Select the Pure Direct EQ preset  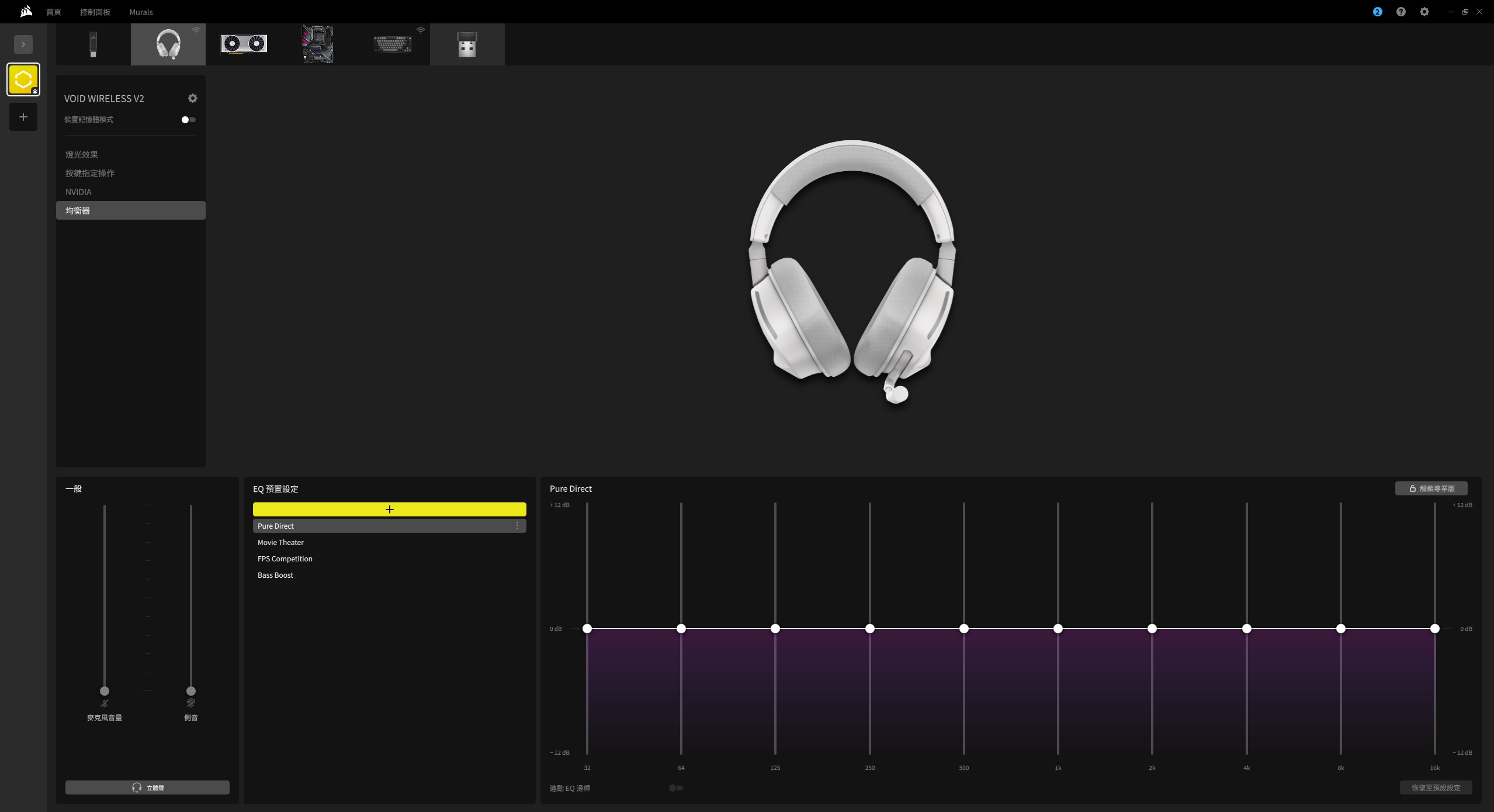click(x=390, y=526)
